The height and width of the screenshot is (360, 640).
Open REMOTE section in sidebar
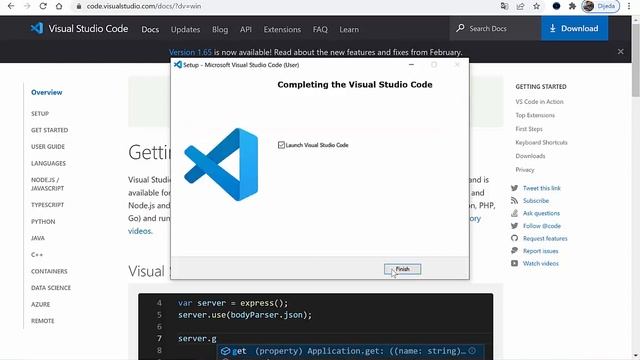(x=42, y=321)
